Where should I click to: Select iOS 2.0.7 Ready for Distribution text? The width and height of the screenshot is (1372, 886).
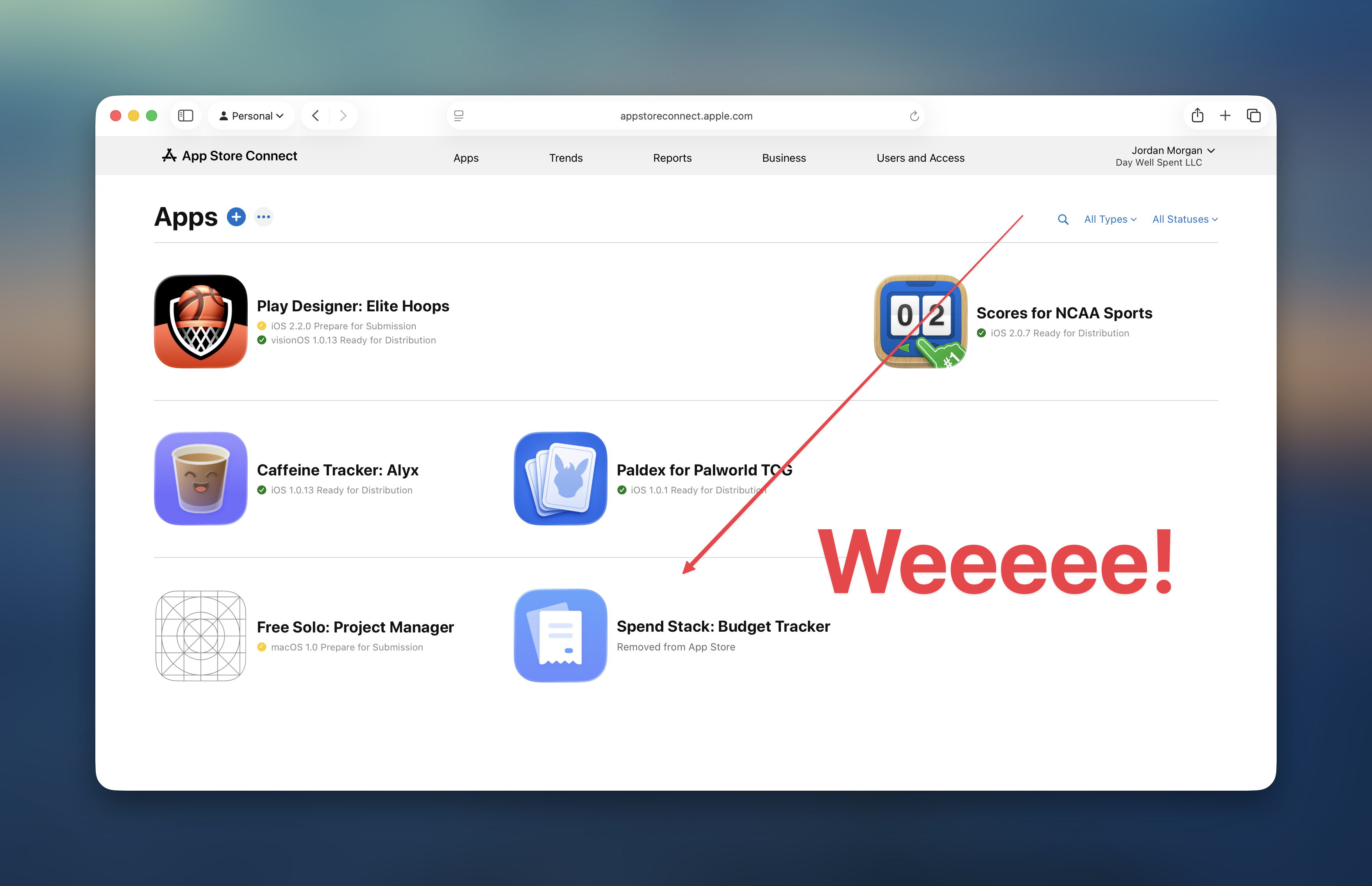pyautogui.click(x=1059, y=333)
